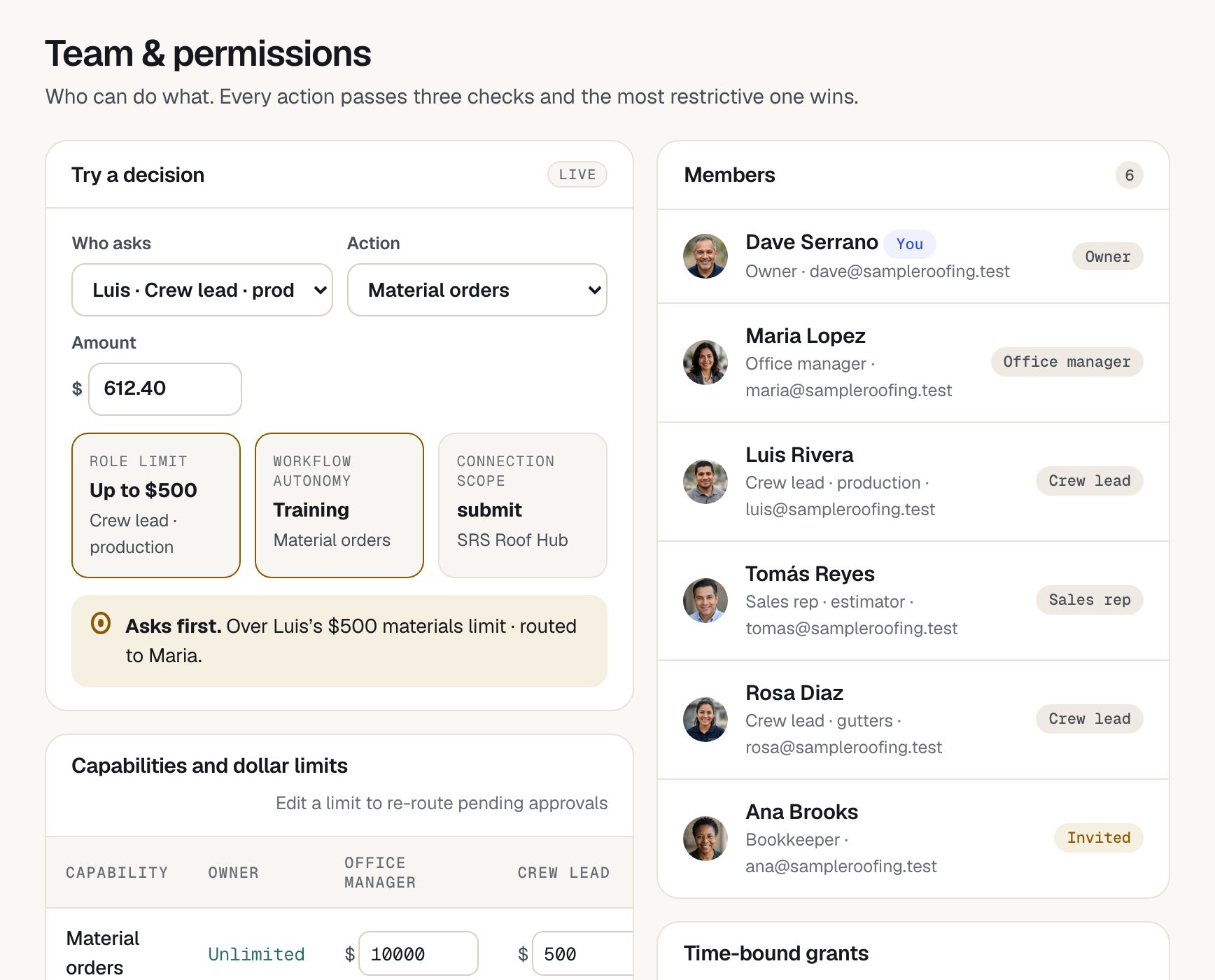Image resolution: width=1215 pixels, height=980 pixels.
Task: Click the SRS Roof Hub connection text
Action: (512, 540)
